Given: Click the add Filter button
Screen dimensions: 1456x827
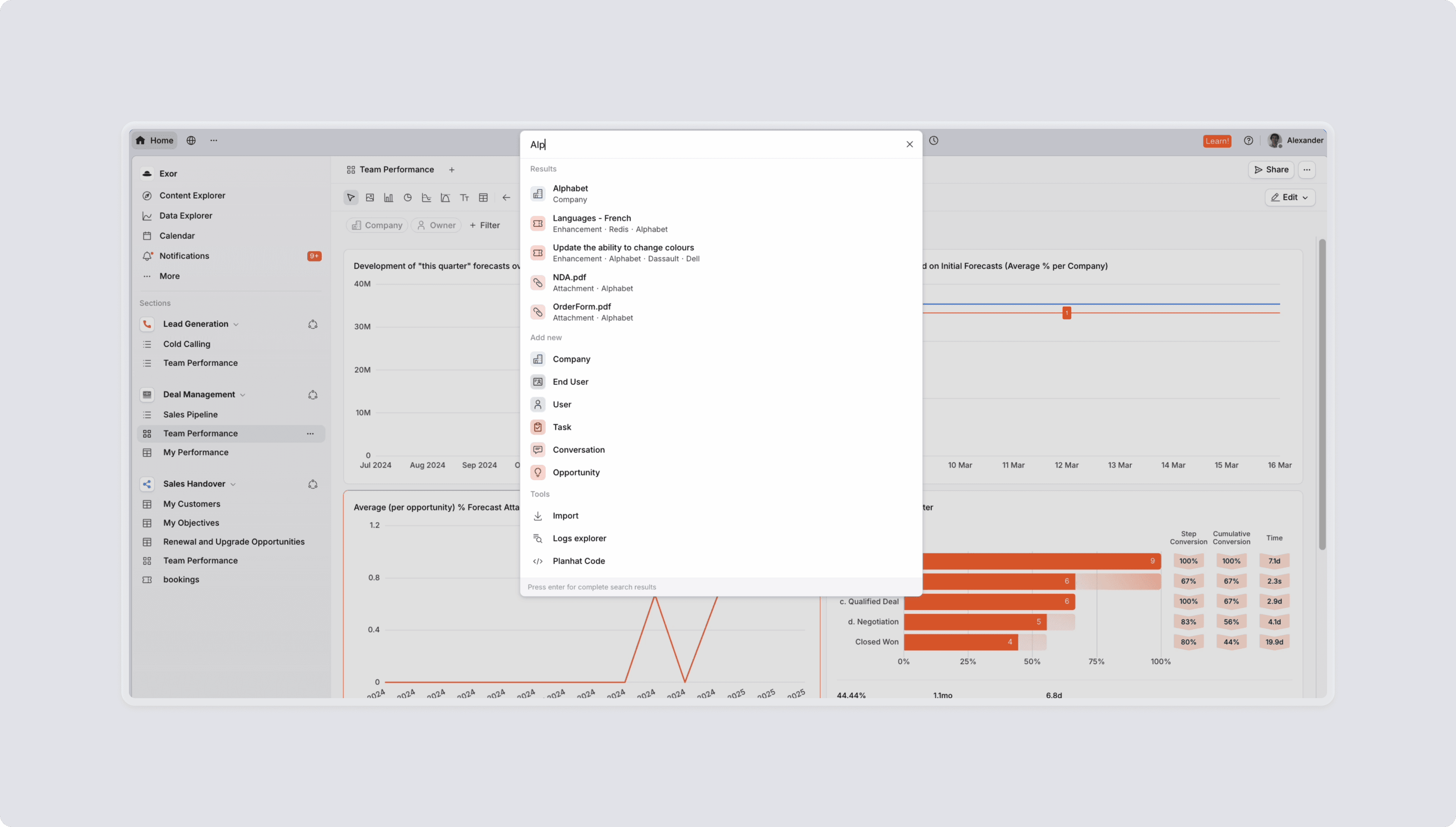Looking at the screenshot, I should tap(485, 226).
